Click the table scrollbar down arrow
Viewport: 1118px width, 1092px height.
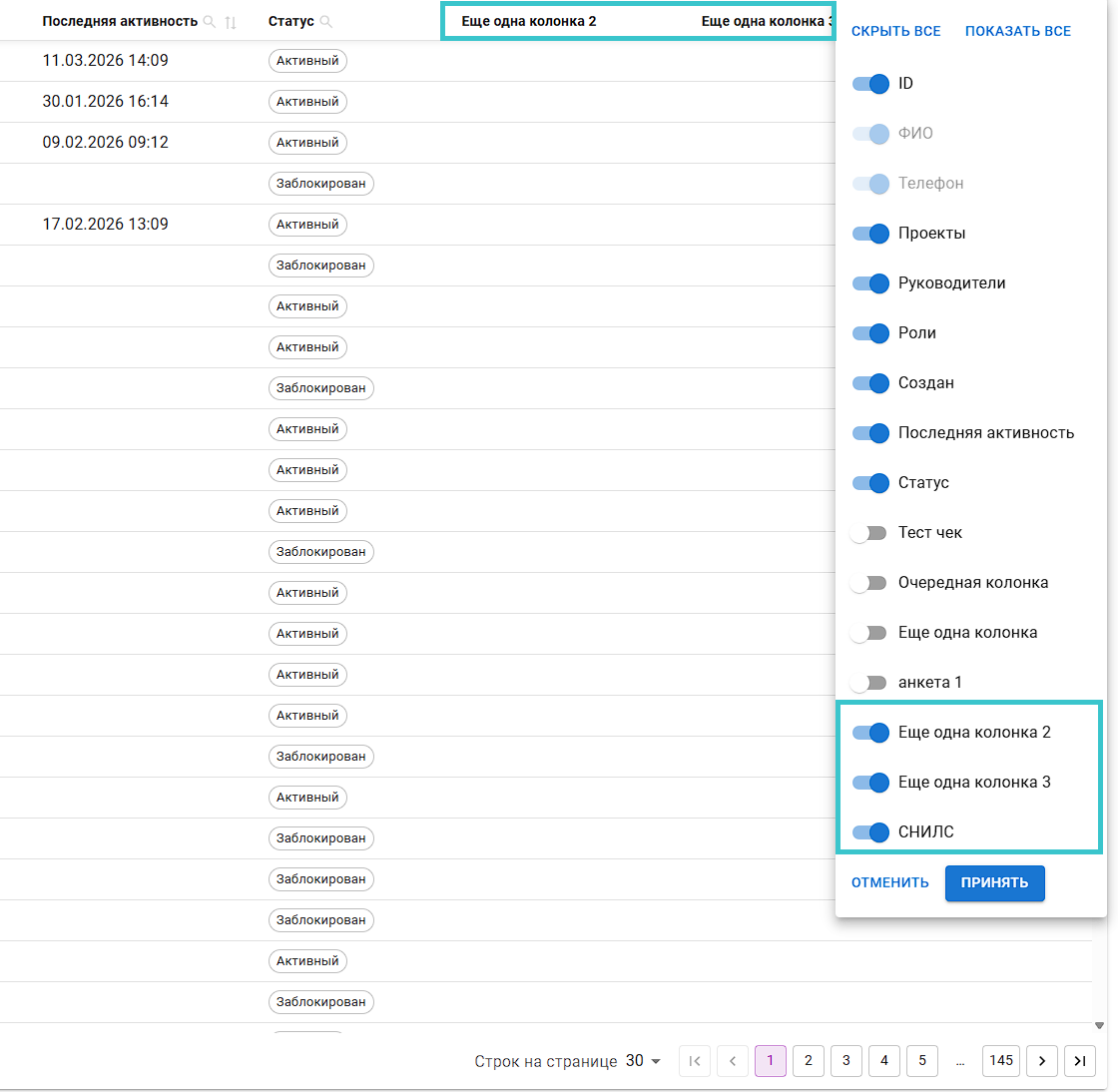click(x=1099, y=1026)
